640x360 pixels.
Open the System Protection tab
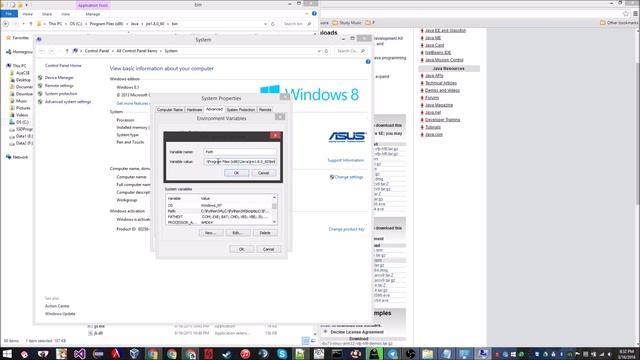[241, 110]
